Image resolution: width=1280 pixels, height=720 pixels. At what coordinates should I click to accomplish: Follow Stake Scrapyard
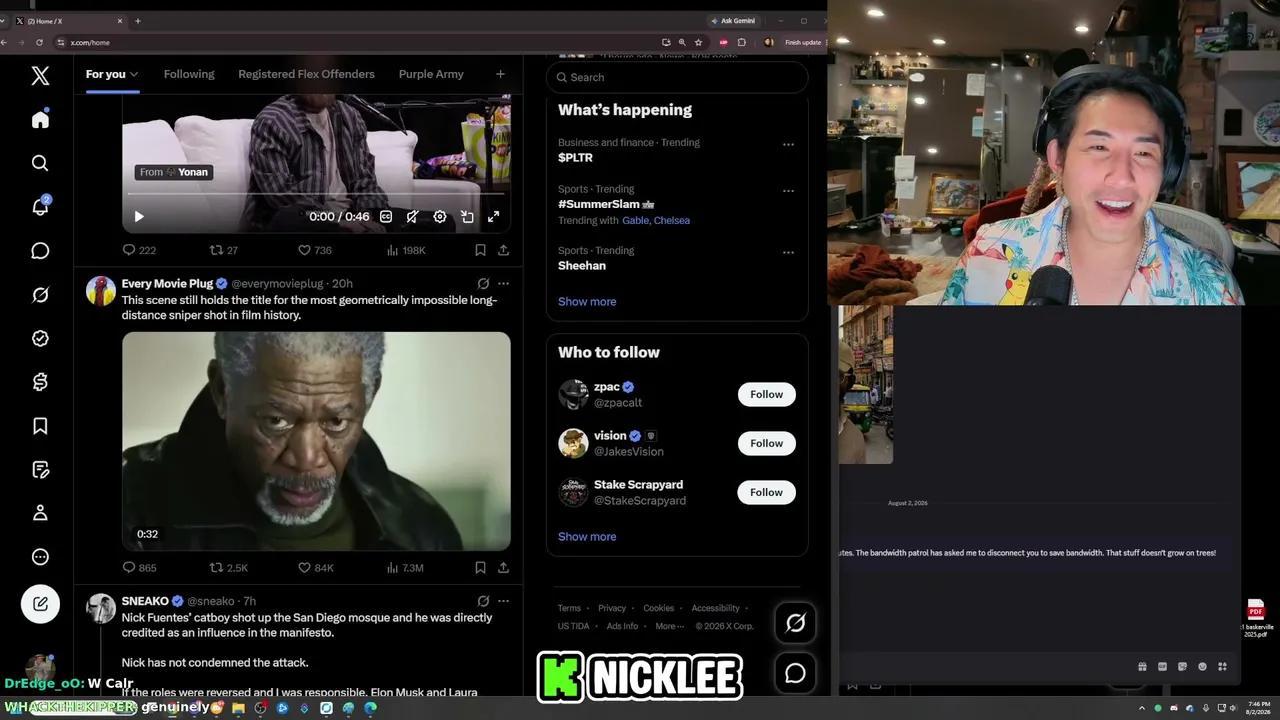pyautogui.click(x=767, y=492)
